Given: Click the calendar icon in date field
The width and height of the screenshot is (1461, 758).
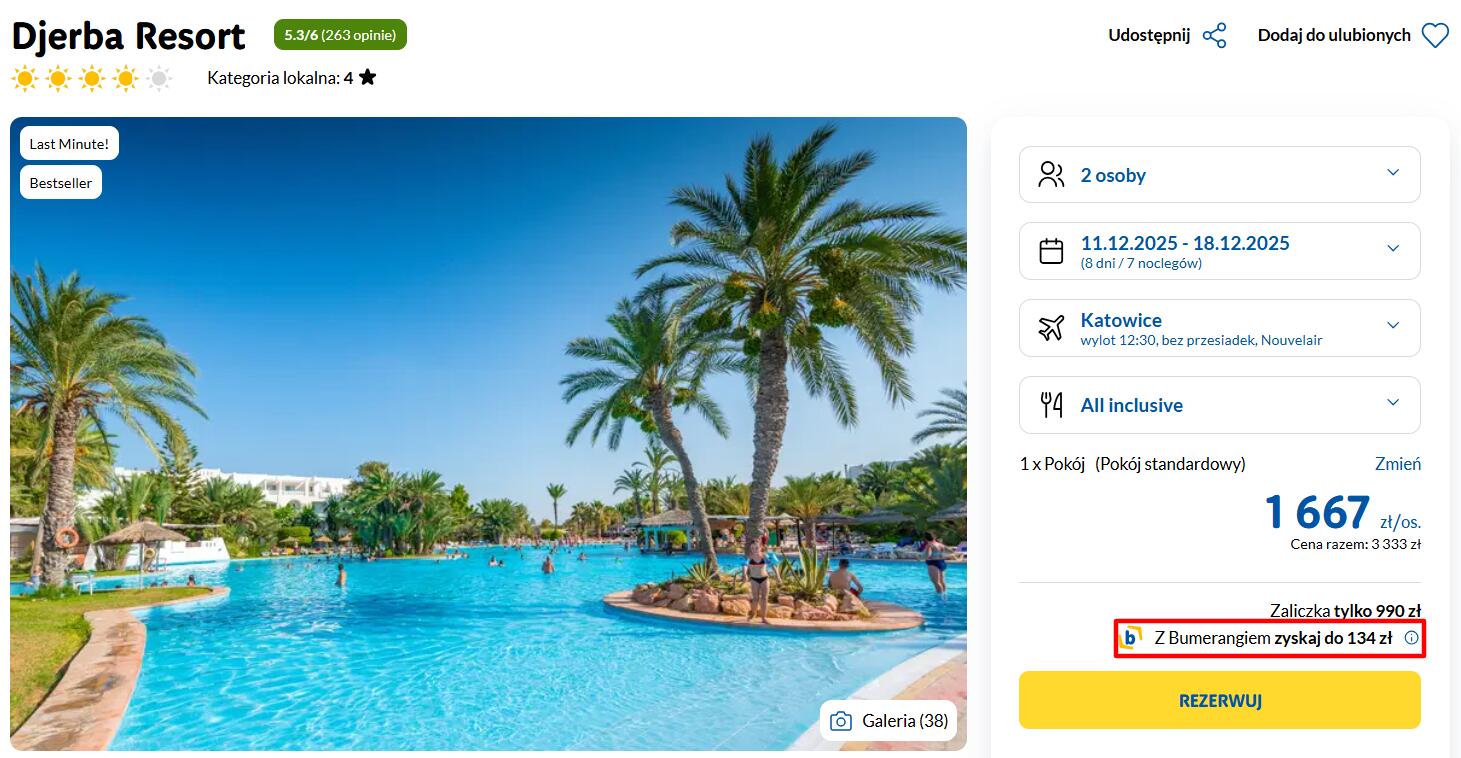Looking at the screenshot, I should pyautogui.click(x=1051, y=251).
